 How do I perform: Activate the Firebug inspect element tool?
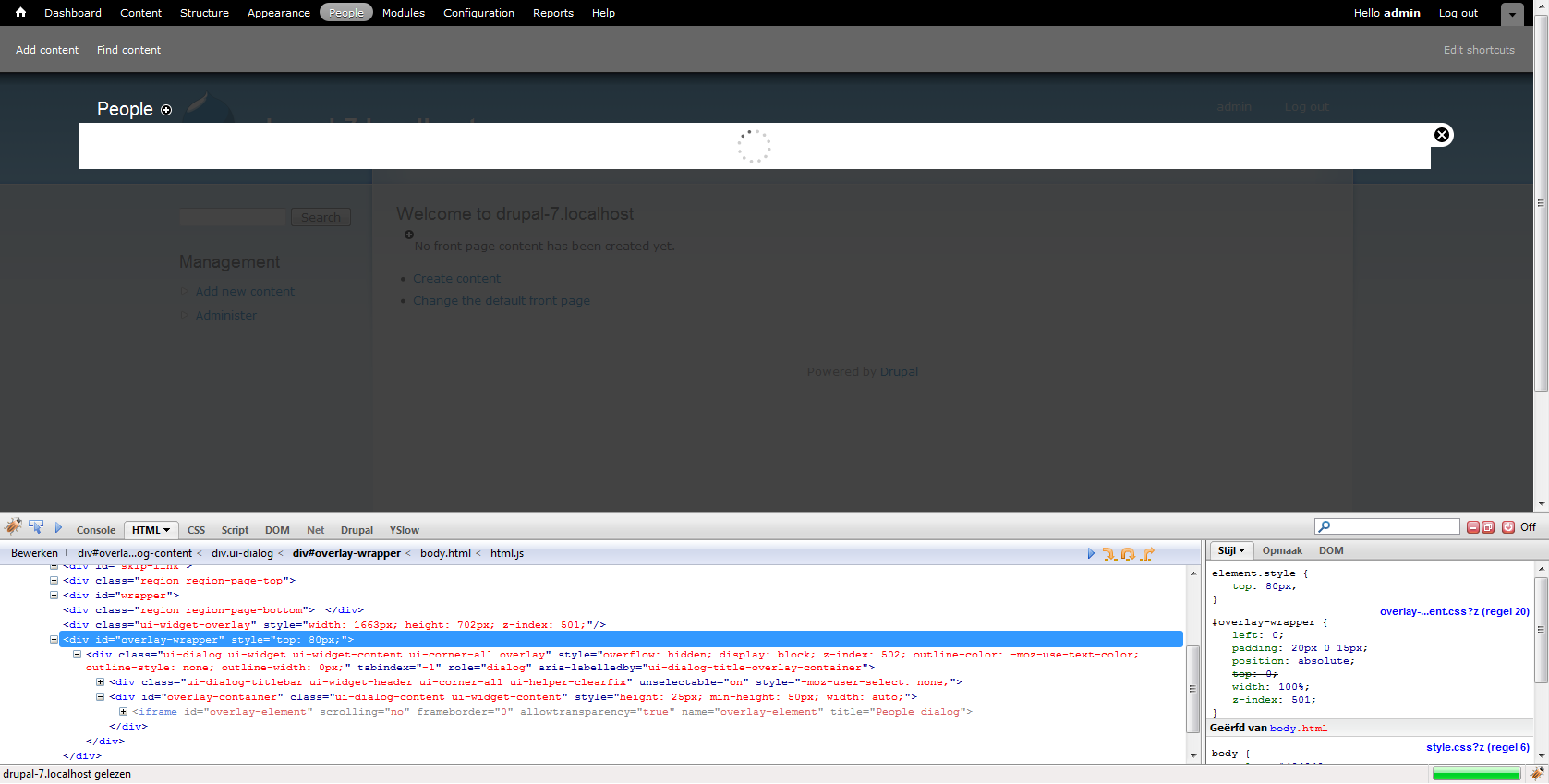[36, 527]
